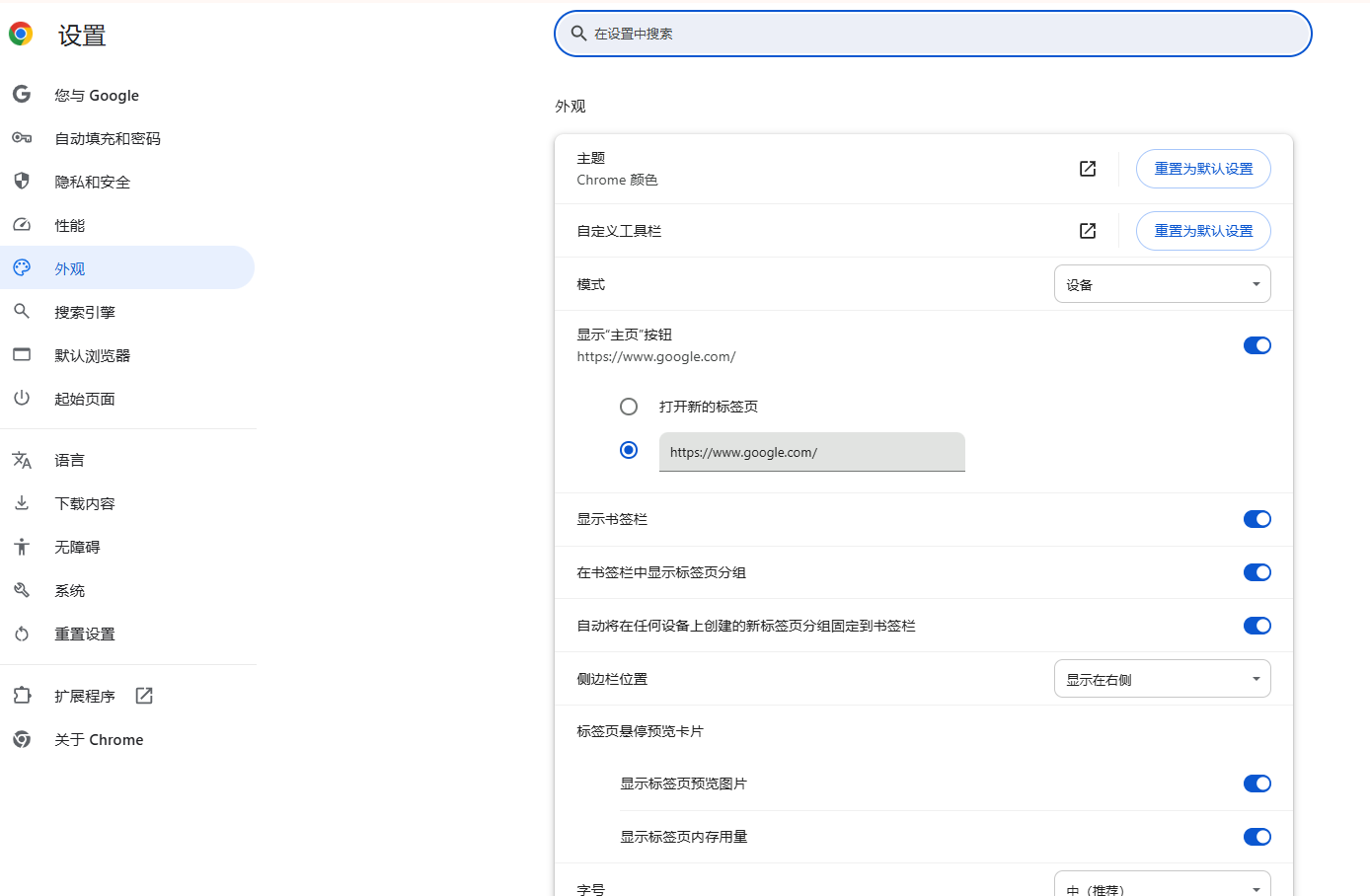Click the shield icon for 隐私和安全
The image size is (1370, 896).
tap(22, 182)
